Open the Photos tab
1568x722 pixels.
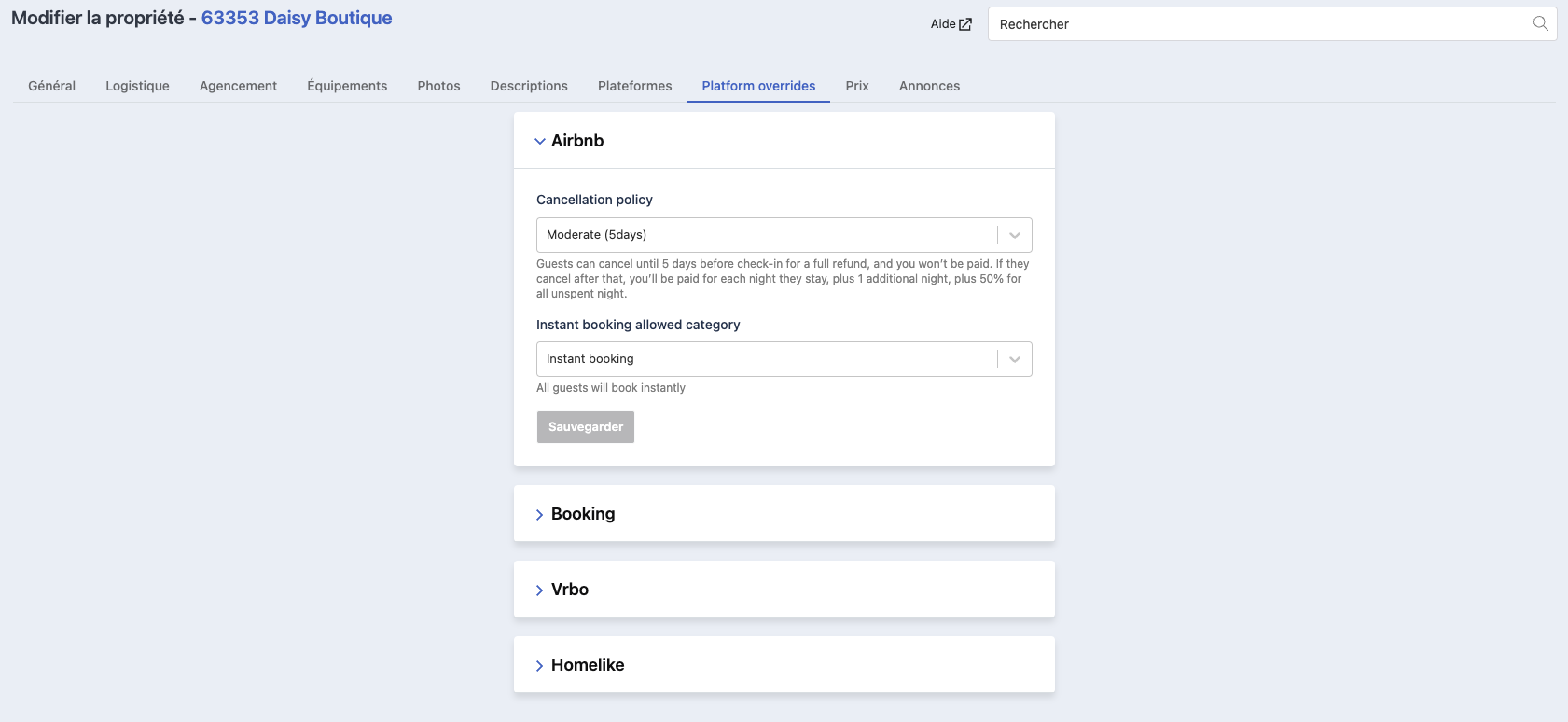438,86
